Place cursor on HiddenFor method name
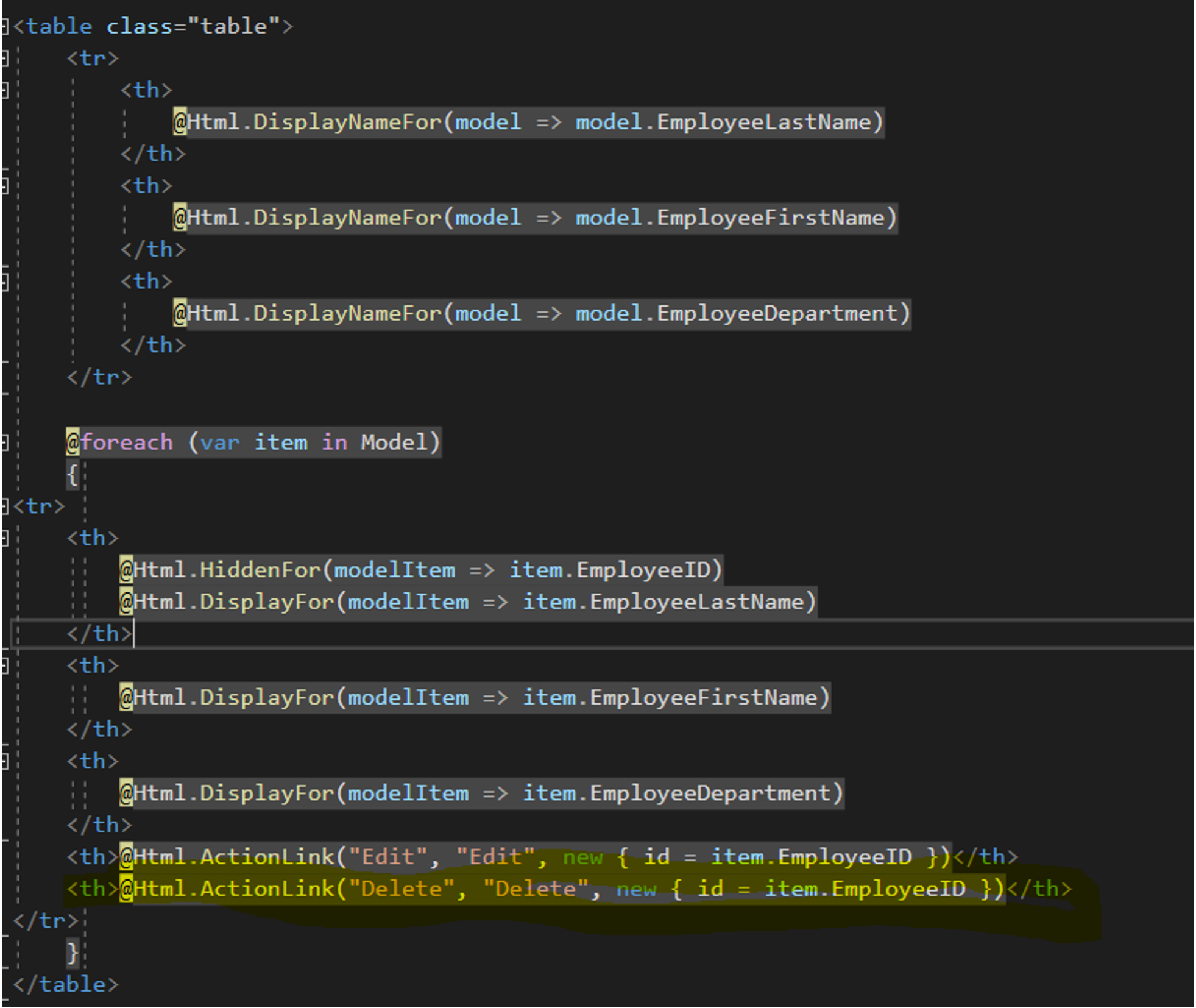Screen dimensions: 1196x1008 (x=260, y=570)
